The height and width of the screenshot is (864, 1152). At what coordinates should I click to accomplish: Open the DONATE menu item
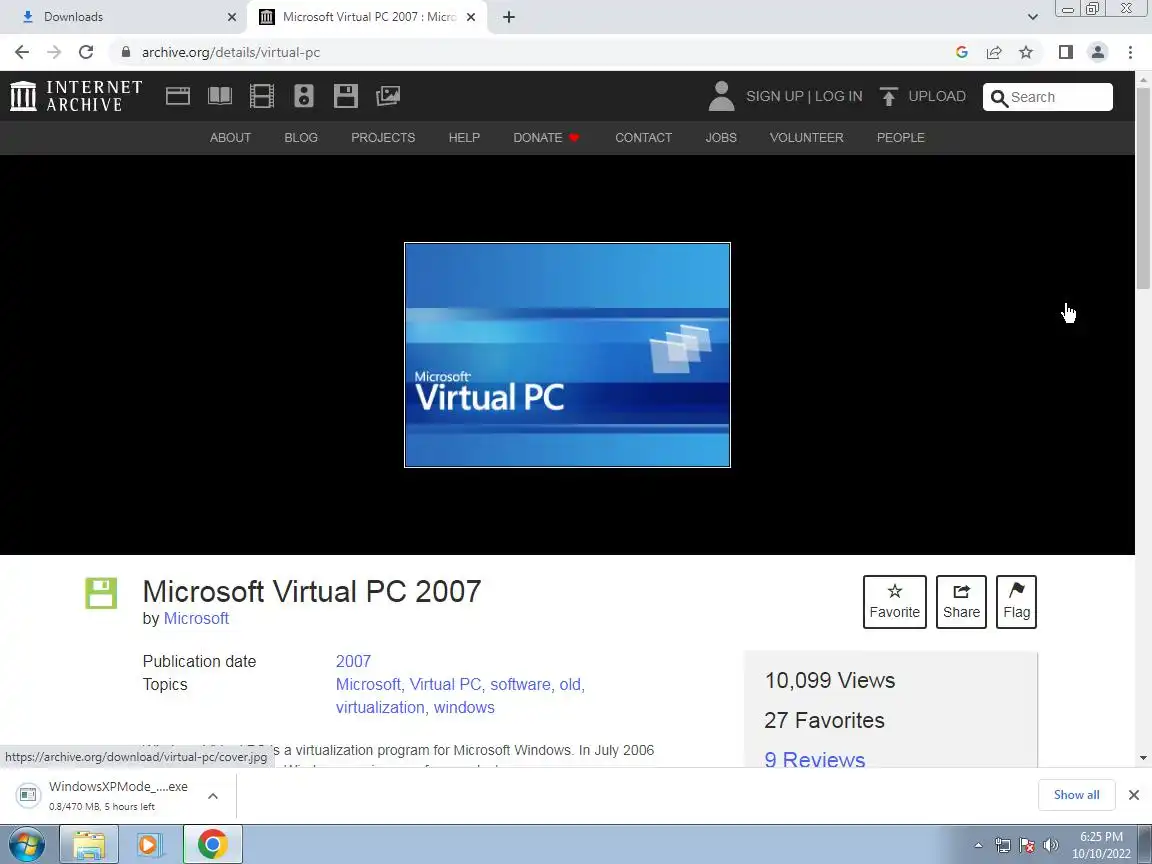tap(547, 137)
